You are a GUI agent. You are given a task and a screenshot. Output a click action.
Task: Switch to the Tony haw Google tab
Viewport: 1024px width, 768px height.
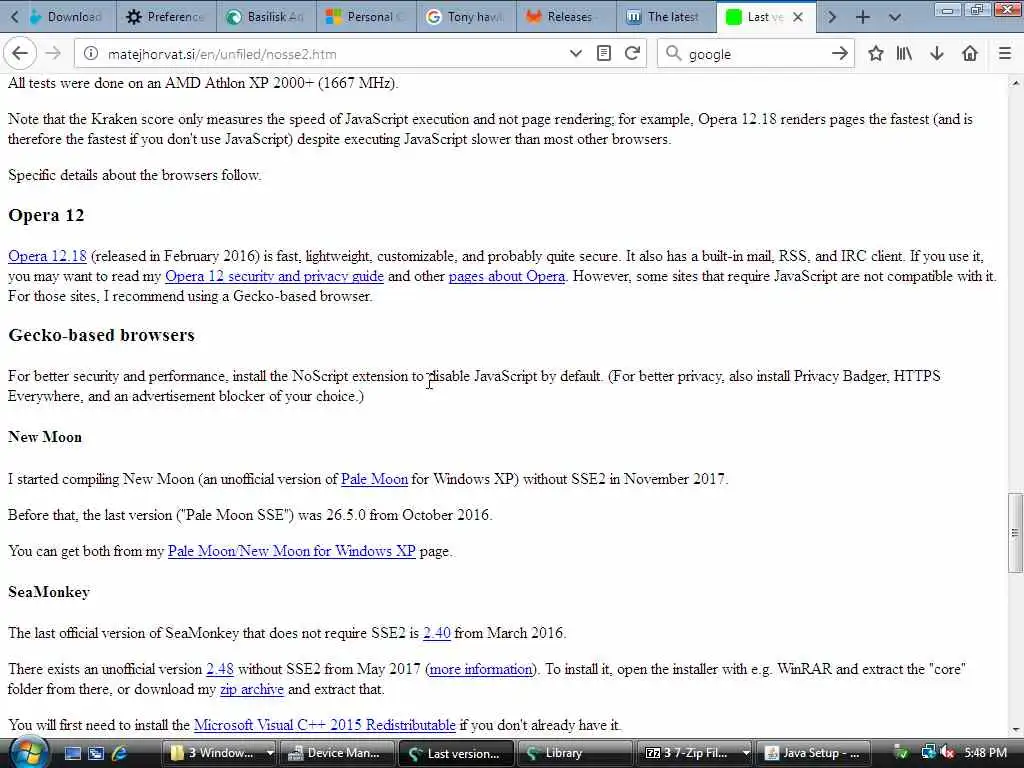coord(466,17)
